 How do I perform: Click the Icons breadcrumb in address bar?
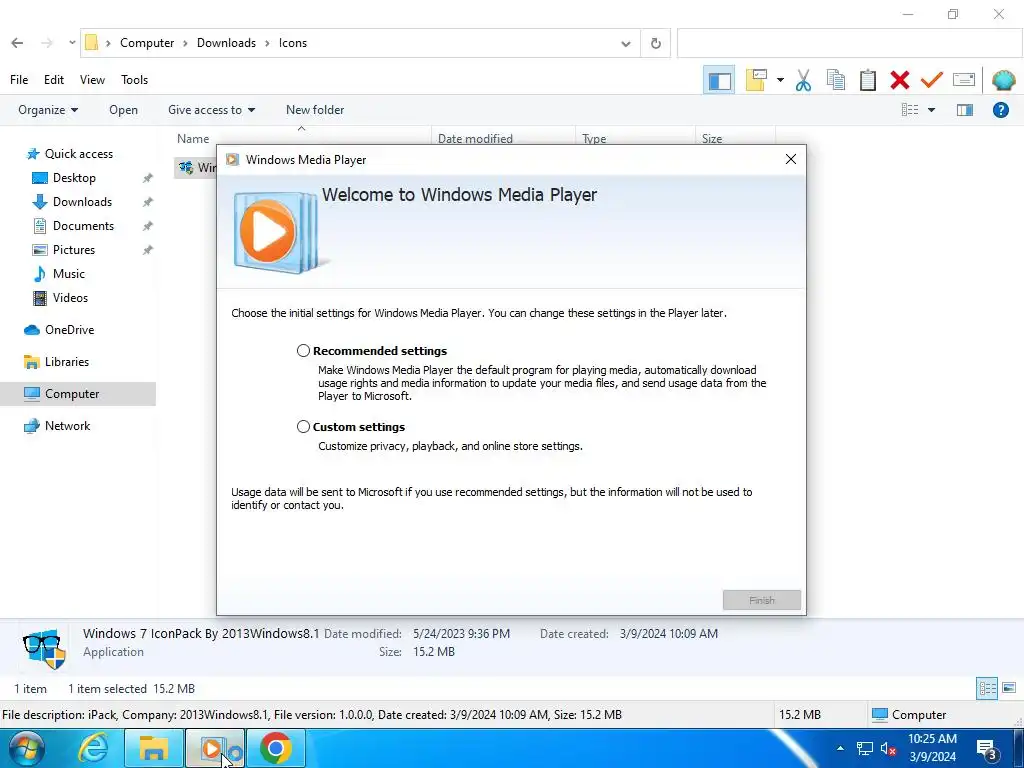click(293, 43)
